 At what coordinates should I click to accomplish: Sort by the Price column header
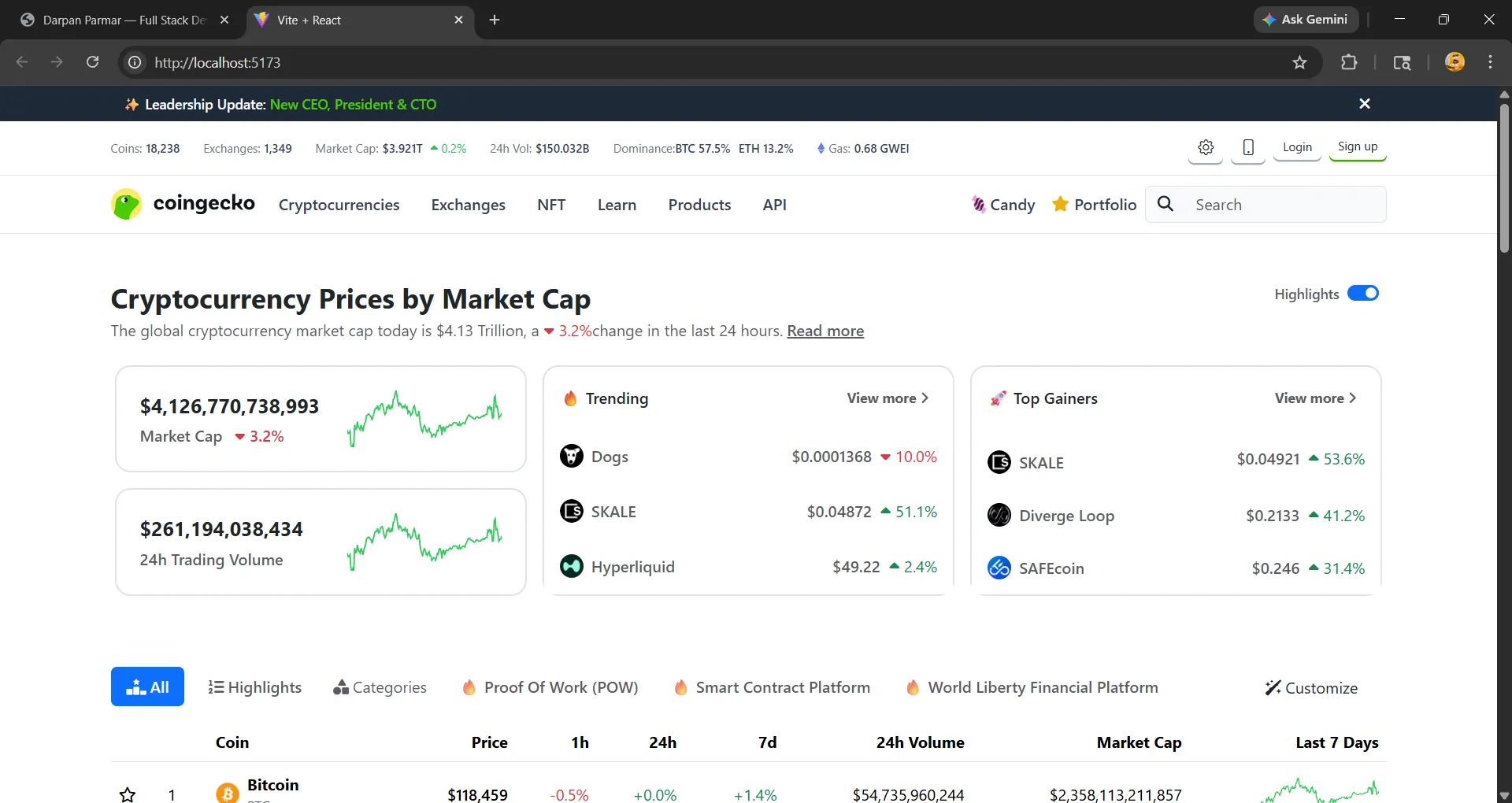pyautogui.click(x=489, y=742)
